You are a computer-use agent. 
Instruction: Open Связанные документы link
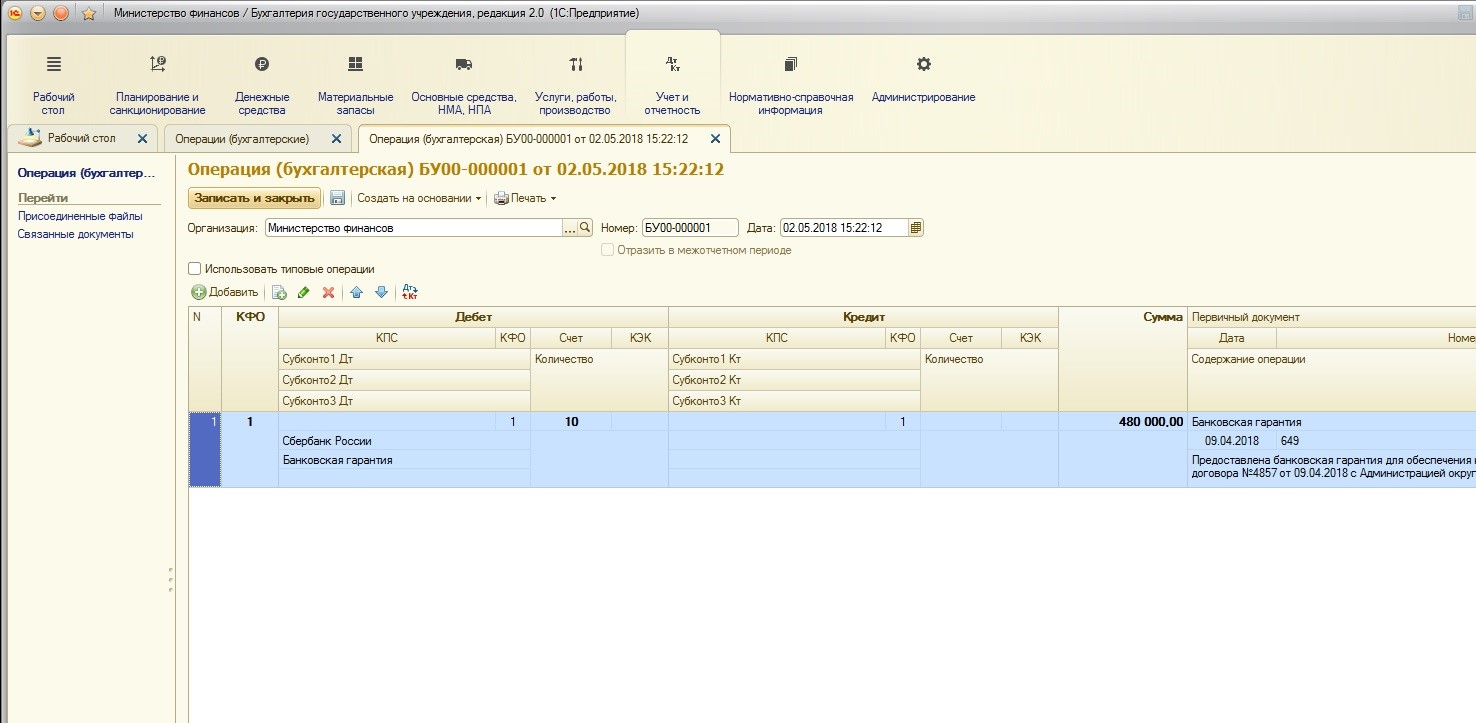(x=75, y=234)
